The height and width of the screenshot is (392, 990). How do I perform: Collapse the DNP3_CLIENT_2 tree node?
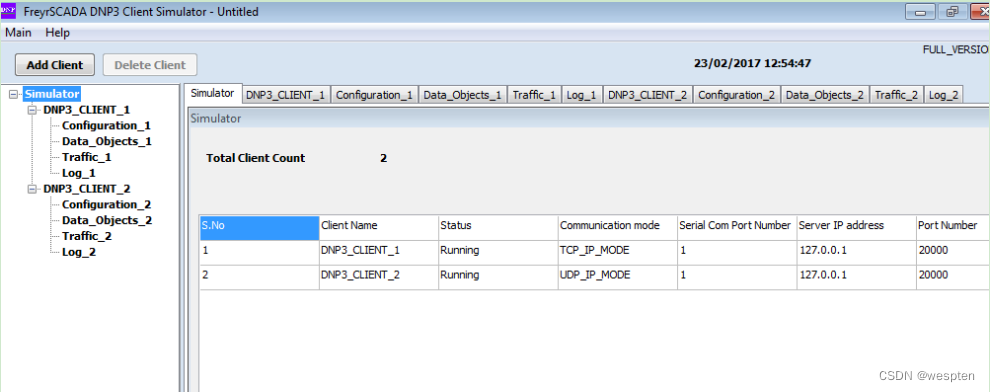point(32,189)
